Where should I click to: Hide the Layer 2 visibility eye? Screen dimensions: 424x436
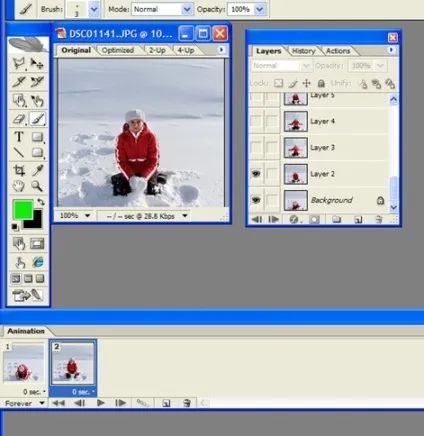click(x=256, y=174)
